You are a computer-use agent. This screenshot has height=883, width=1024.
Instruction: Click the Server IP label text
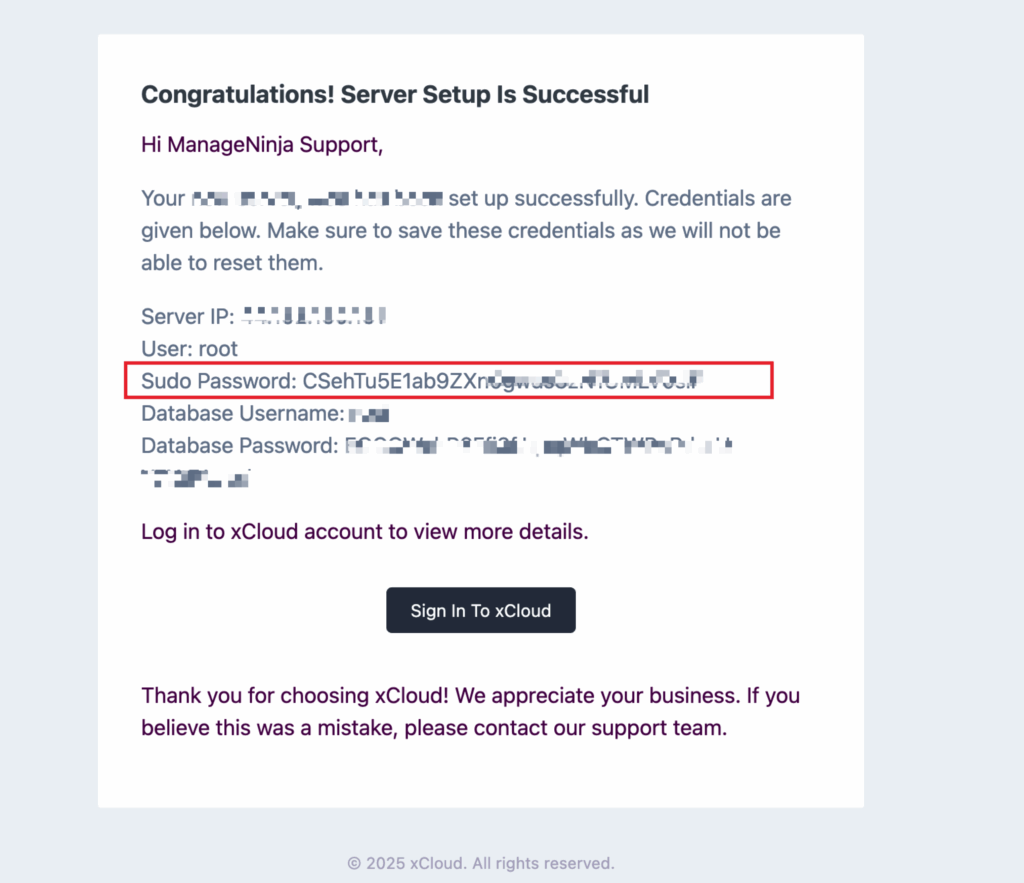[x=187, y=317]
